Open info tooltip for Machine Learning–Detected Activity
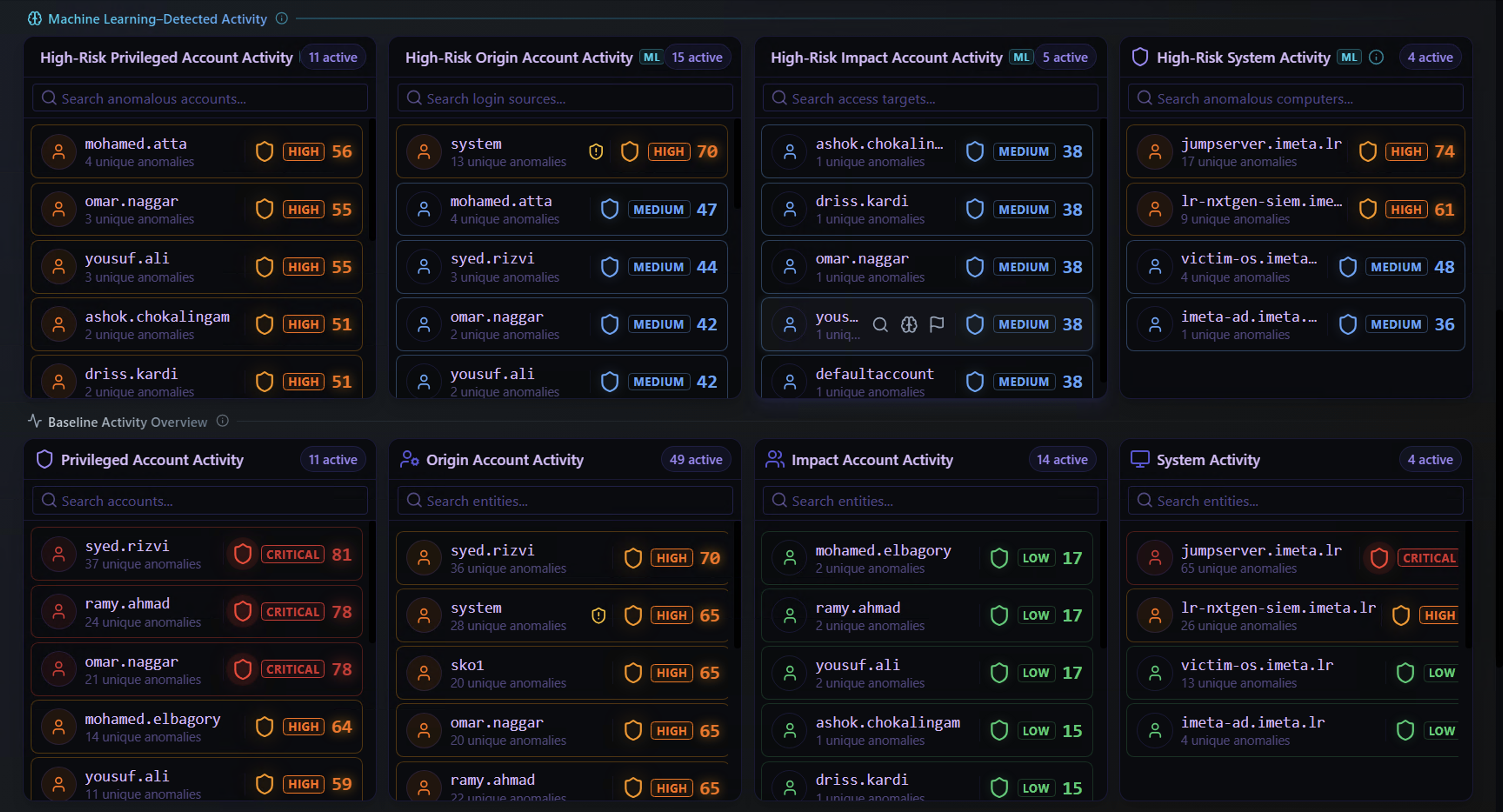Image resolution: width=1503 pixels, height=812 pixels. pyautogui.click(x=282, y=19)
